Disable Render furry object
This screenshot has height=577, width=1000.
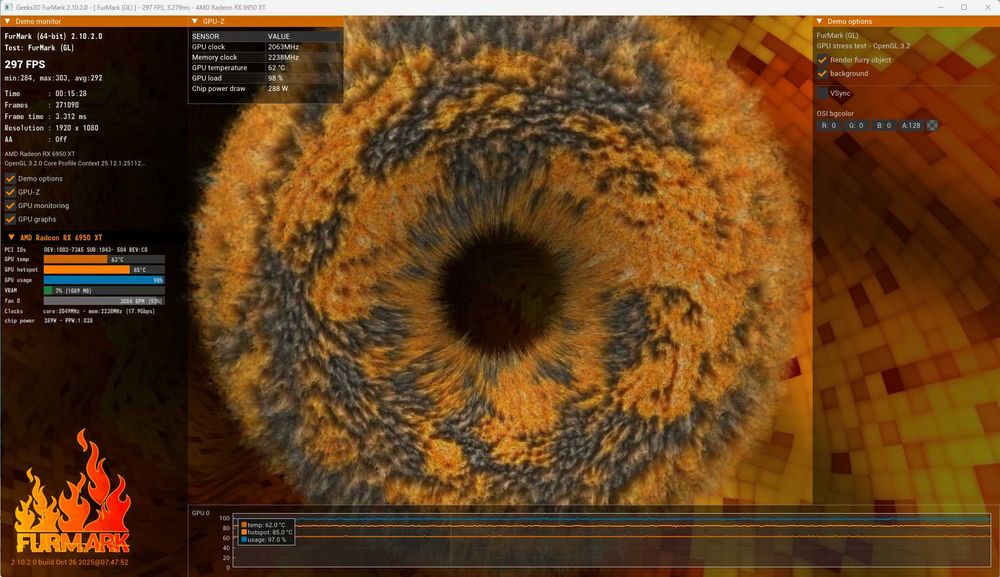[822, 60]
